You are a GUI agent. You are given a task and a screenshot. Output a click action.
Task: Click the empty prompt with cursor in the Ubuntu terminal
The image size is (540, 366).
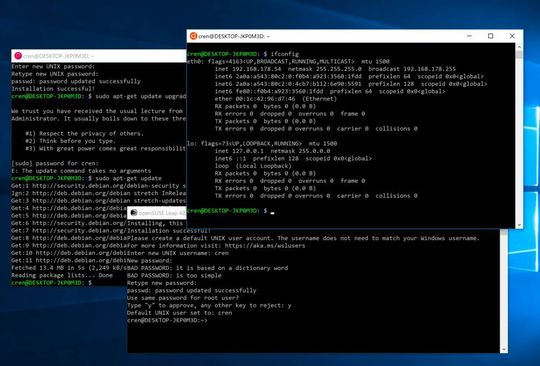[230, 211]
